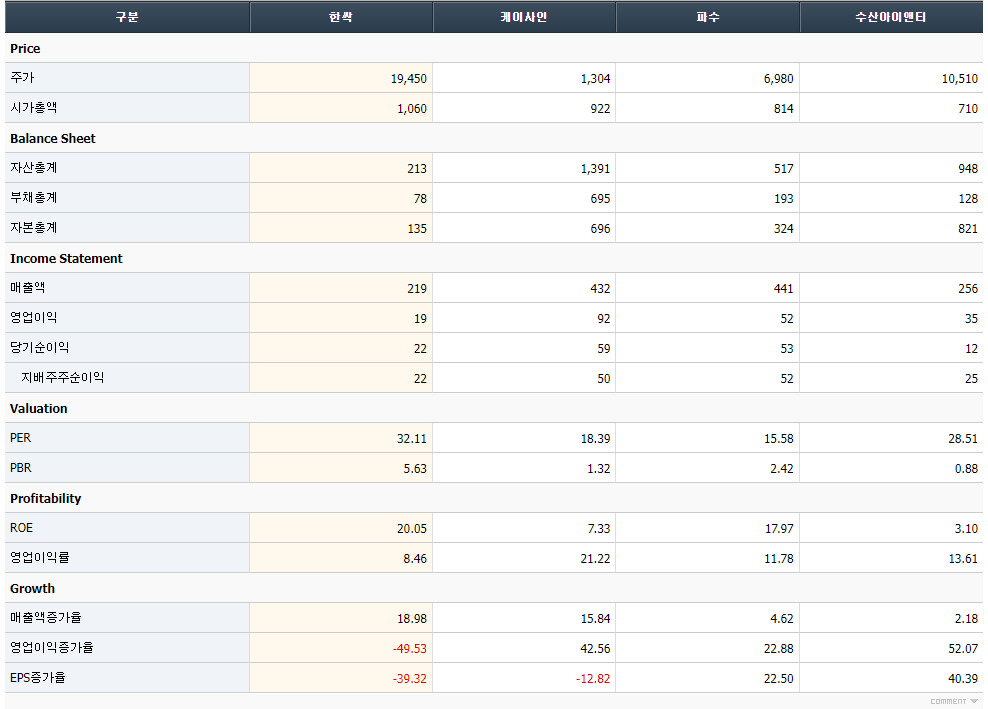Select 파수 ROE value 17.97
The width and height of the screenshot is (988, 709).
pos(779,529)
